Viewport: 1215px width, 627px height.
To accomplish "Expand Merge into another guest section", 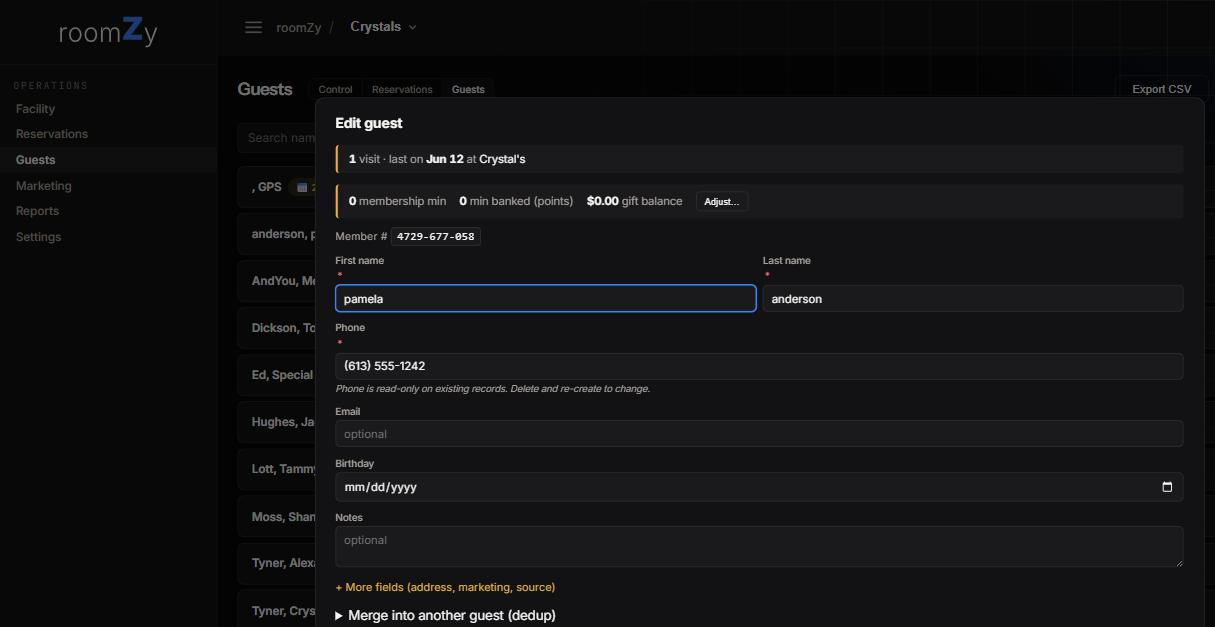I will (445, 615).
